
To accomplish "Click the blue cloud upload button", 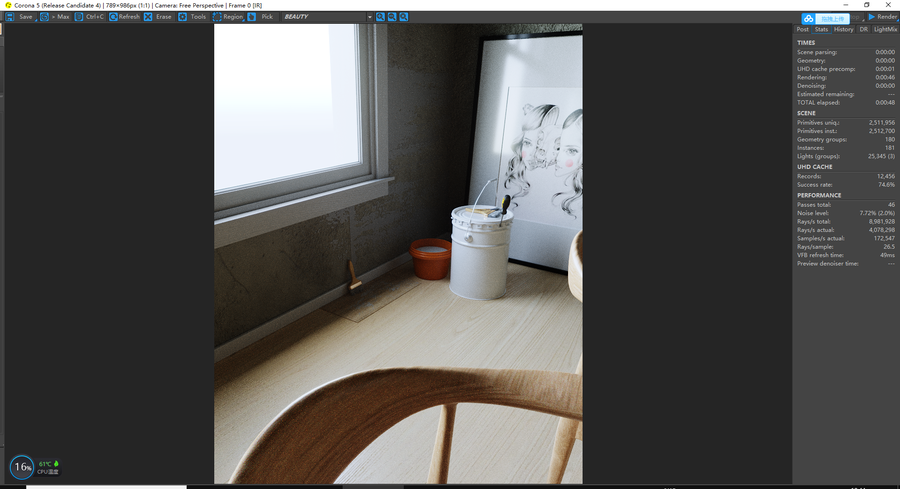I will click(x=825, y=18).
